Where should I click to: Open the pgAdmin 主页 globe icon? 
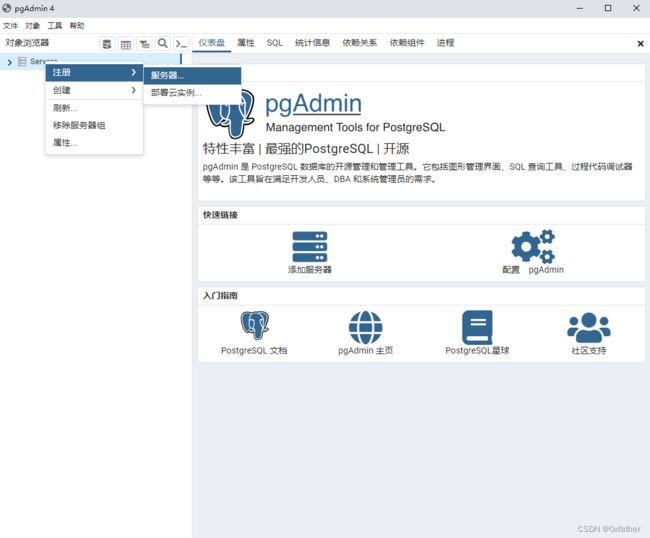click(366, 327)
